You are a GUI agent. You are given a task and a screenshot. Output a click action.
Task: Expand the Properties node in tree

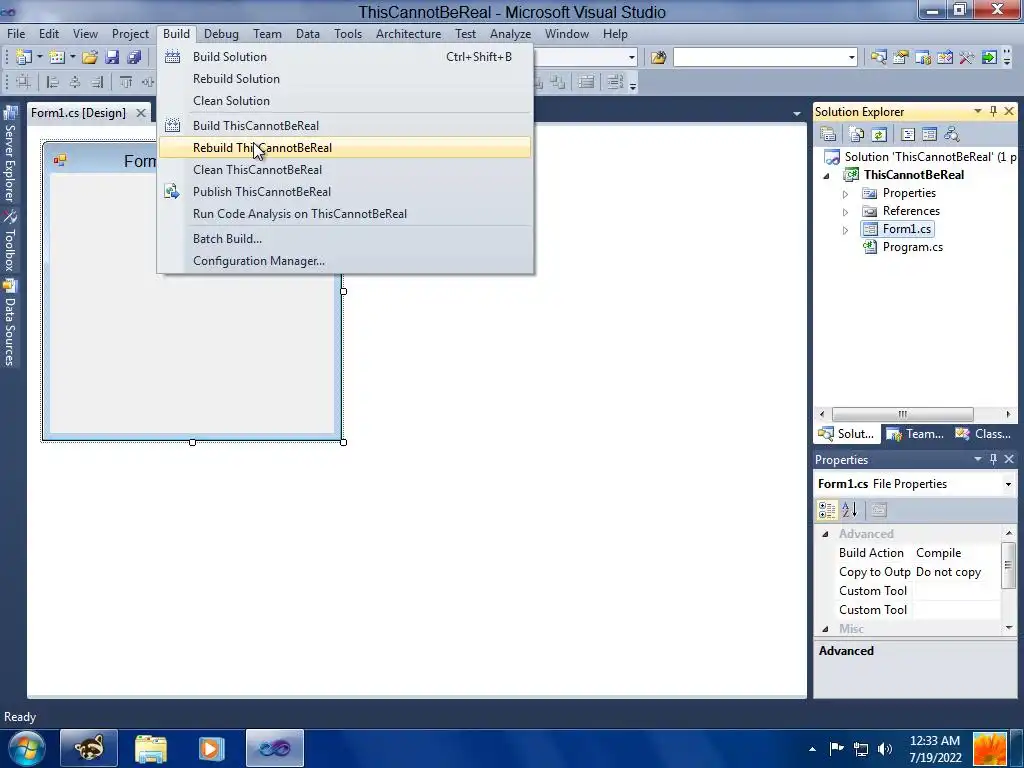point(845,194)
